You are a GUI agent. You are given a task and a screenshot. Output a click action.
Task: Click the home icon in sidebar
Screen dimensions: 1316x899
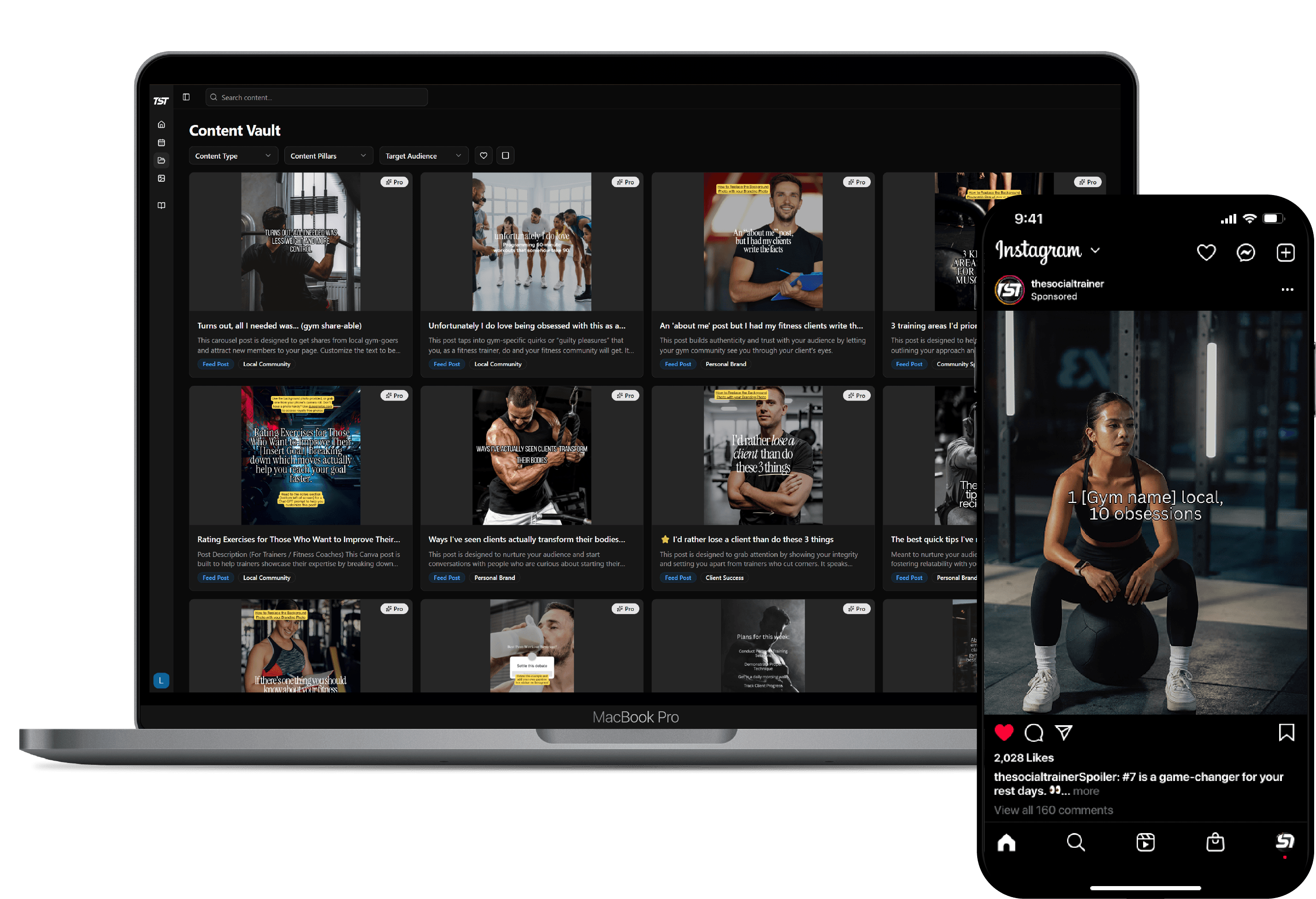tap(161, 124)
